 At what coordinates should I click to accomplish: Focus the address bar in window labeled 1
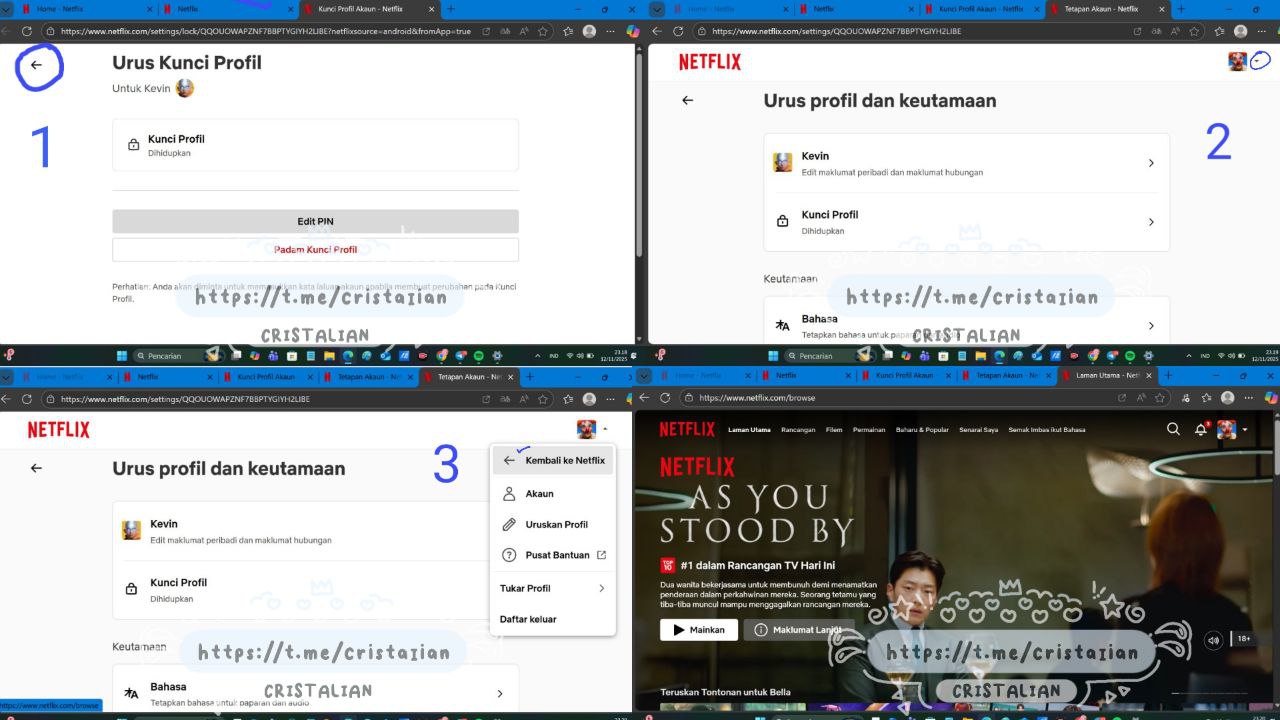coord(265,31)
